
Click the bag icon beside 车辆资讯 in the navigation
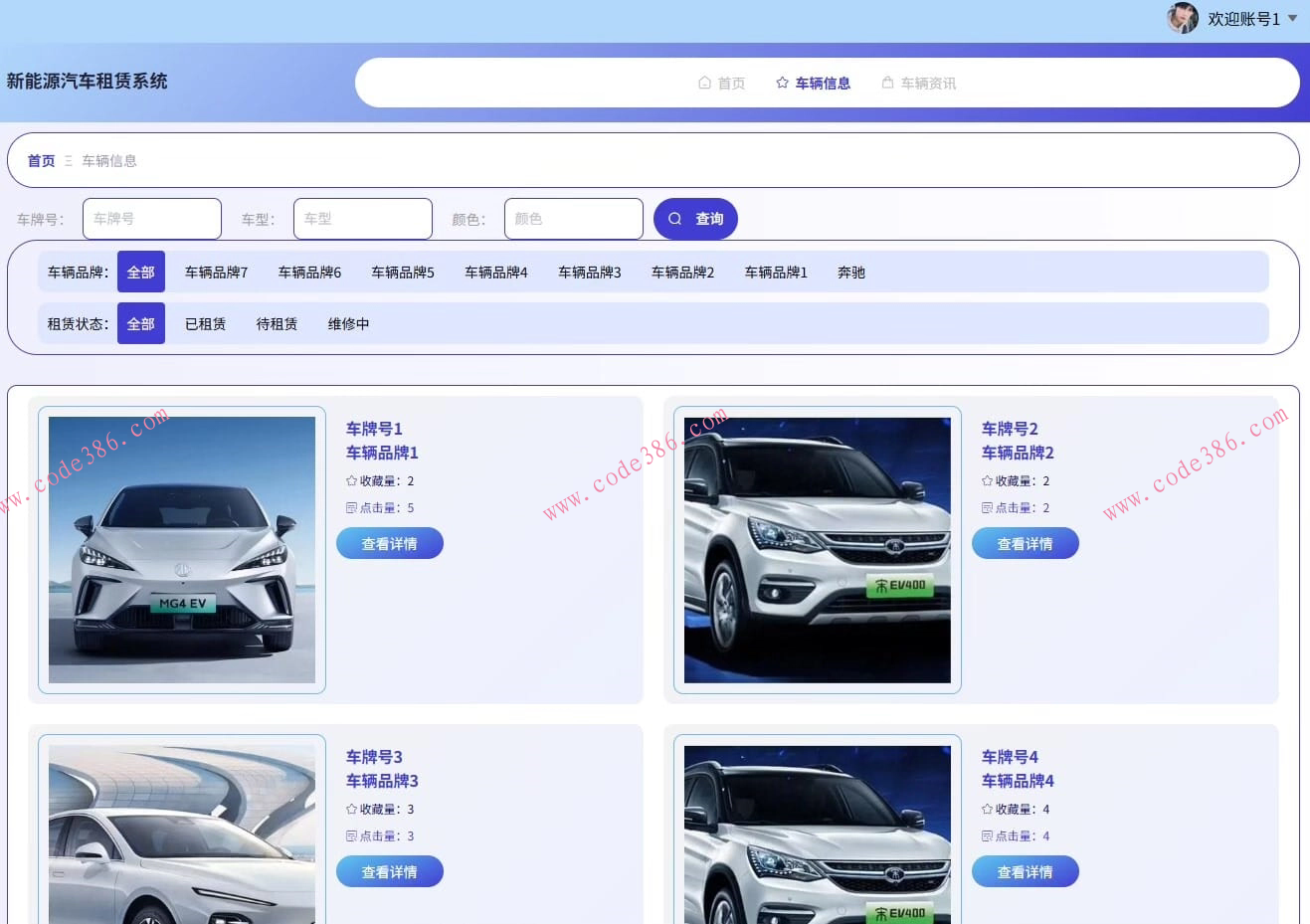(x=887, y=83)
